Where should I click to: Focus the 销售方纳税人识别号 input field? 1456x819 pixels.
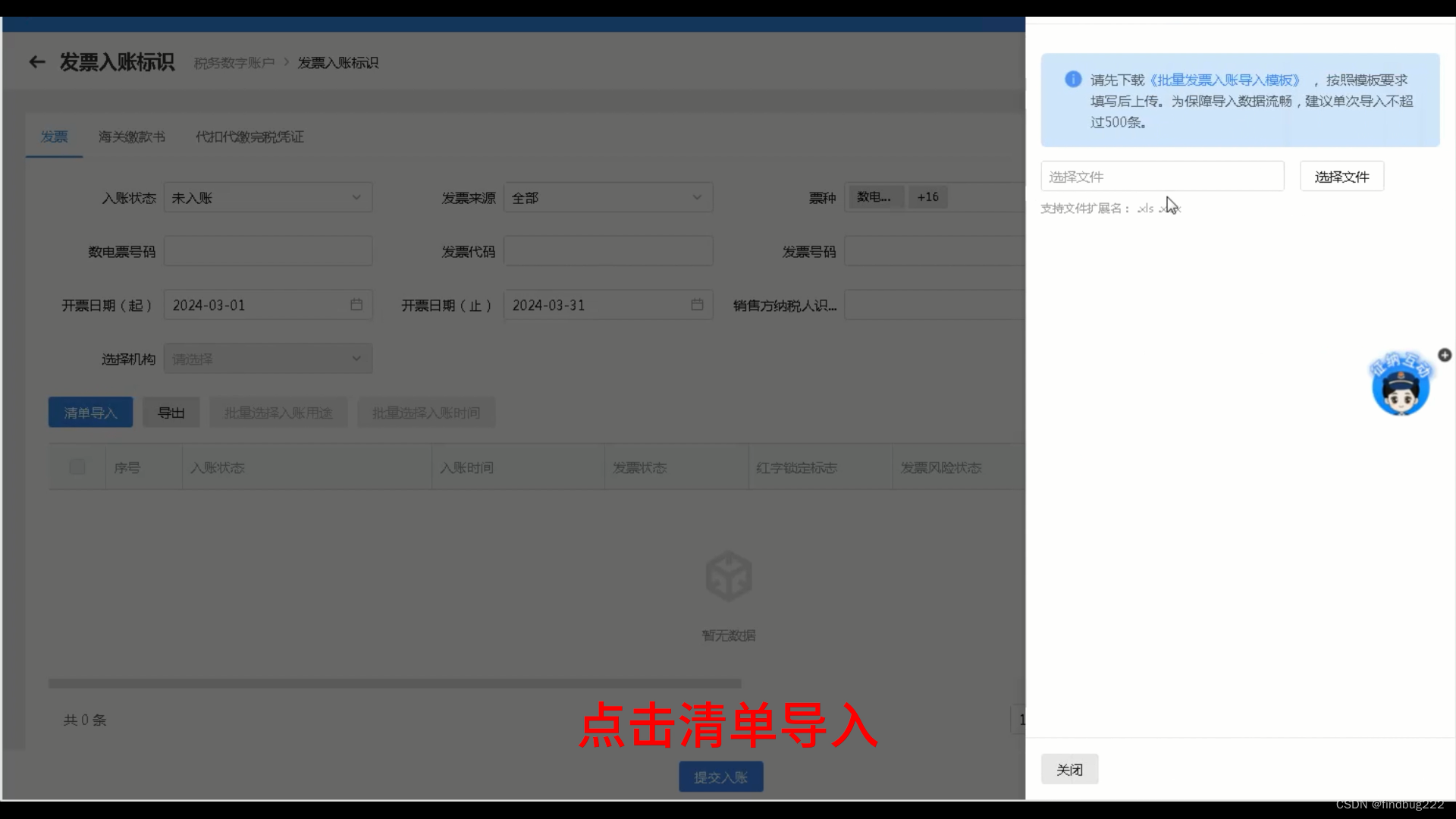click(x=935, y=305)
